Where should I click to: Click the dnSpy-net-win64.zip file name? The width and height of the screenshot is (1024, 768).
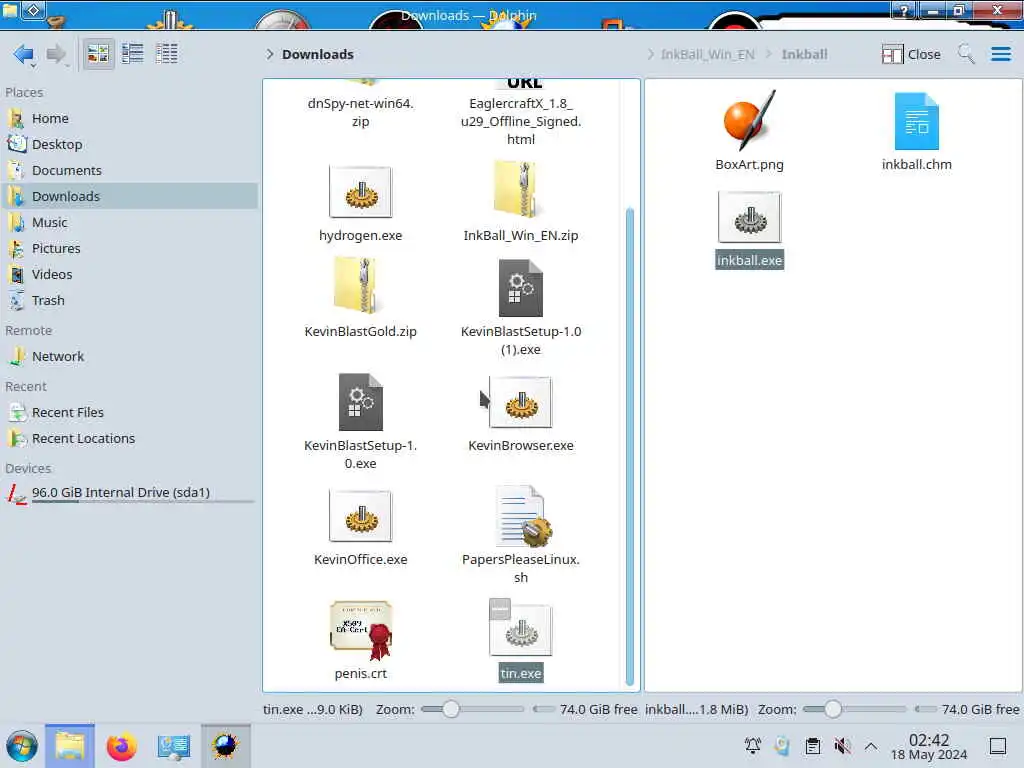360,112
